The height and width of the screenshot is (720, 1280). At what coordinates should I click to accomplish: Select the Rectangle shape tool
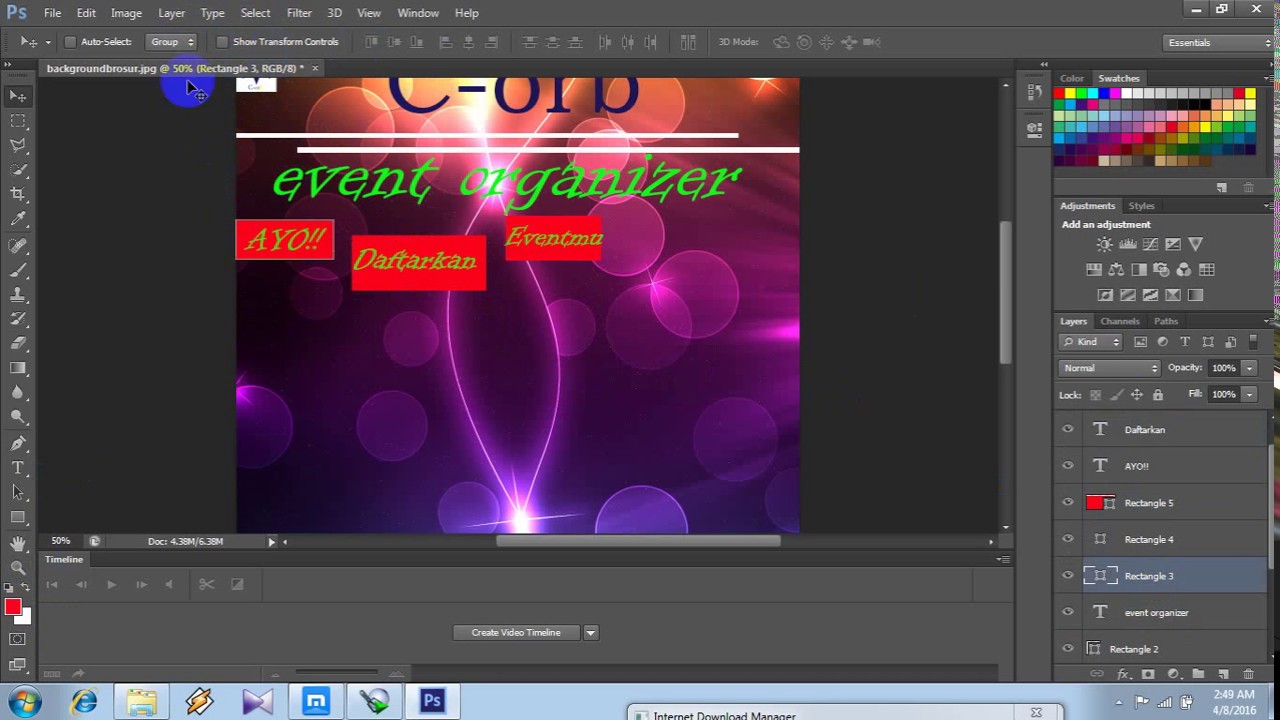(18, 517)
